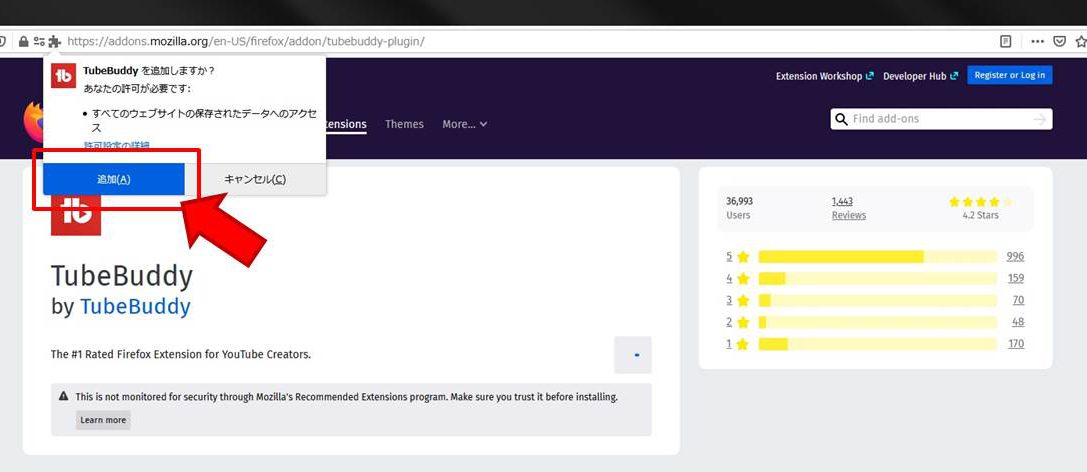This screenshot has width=1087, height=472.
Task: Open Developer Hub link
Action: point(920,76)
